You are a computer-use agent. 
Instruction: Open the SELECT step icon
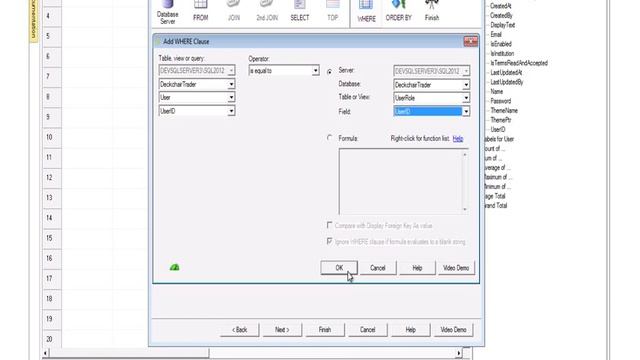click(300, 11)
